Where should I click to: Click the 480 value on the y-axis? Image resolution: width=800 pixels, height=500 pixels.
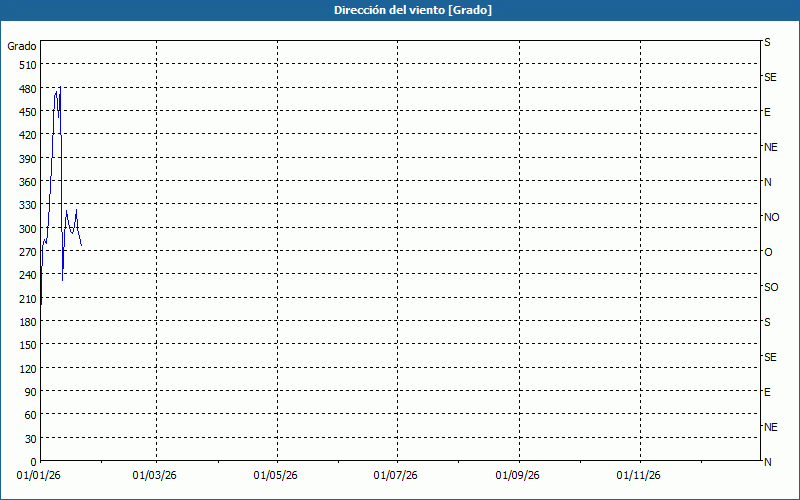[x=27, y=88]
